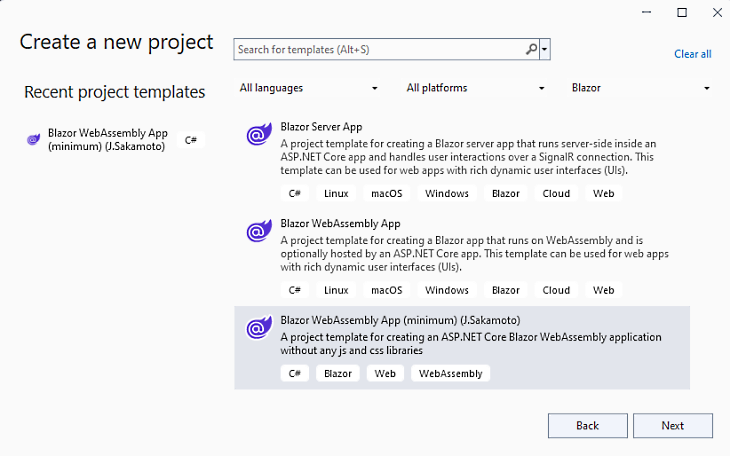Select the Blazor WebAssembly App template title
Image resolution: width=730 pixels, height=456 pixels.
(x=340, y=224)
